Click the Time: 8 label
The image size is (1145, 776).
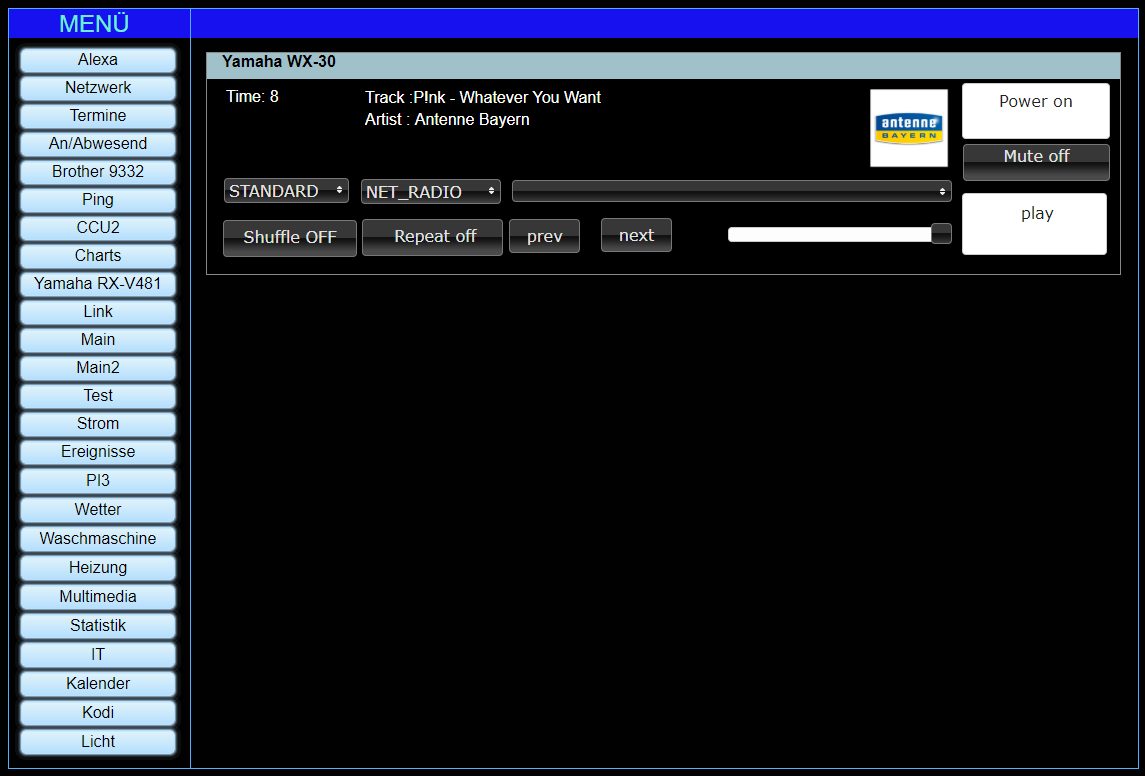(x=253, y=97)
